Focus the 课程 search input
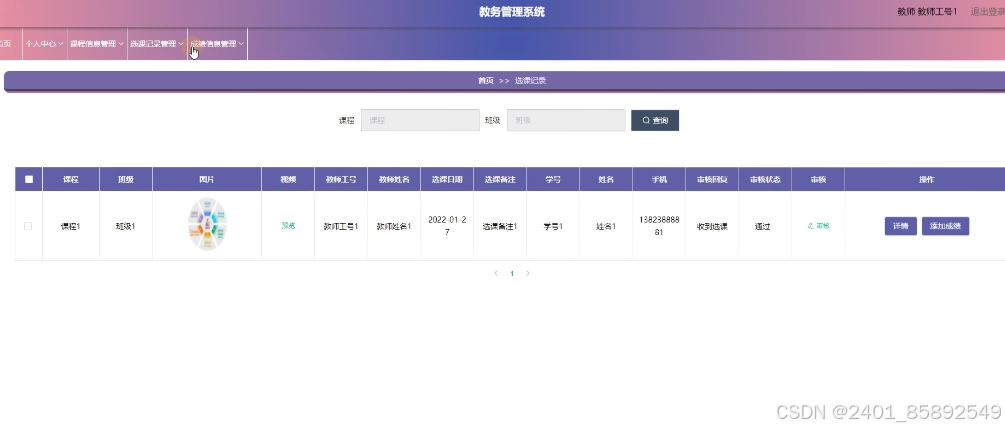 pyautogui.click(x=420, y=120)
